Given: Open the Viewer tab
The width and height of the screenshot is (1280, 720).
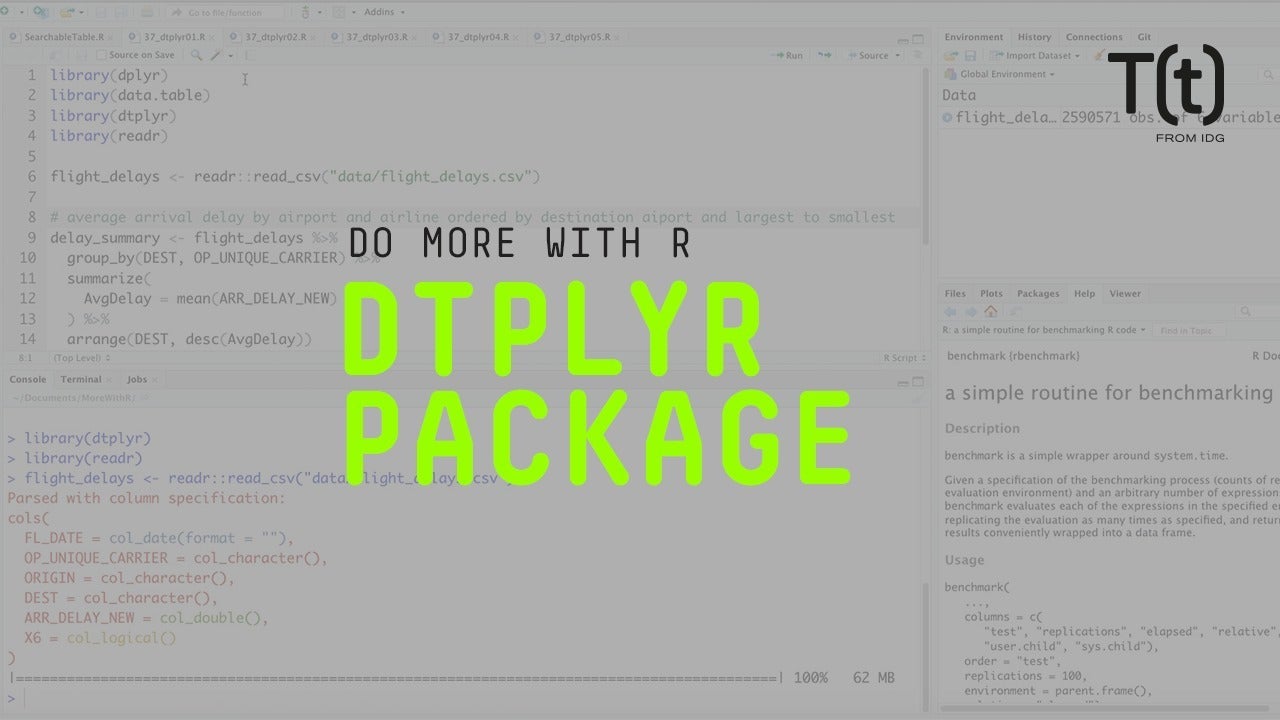Looking at the screenshot, I should (x=1125, y=293).
